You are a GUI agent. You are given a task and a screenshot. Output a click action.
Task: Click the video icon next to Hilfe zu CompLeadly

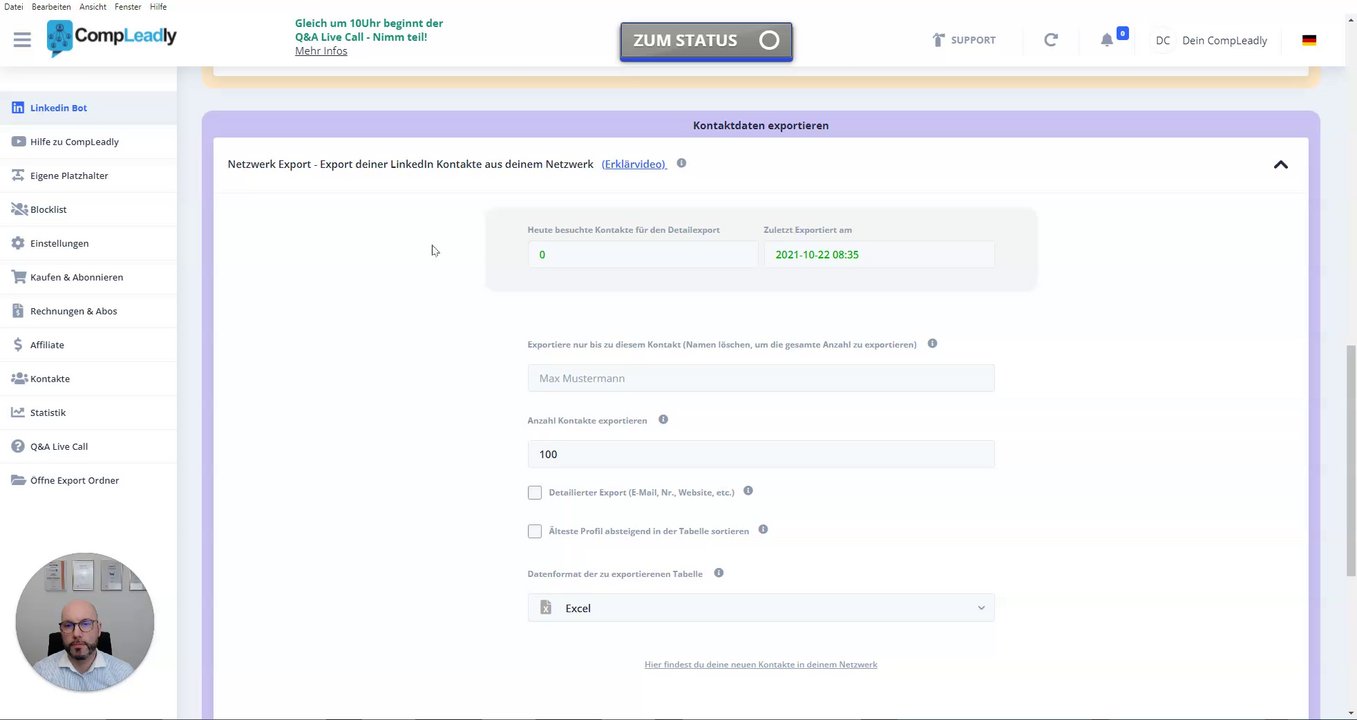18,142
